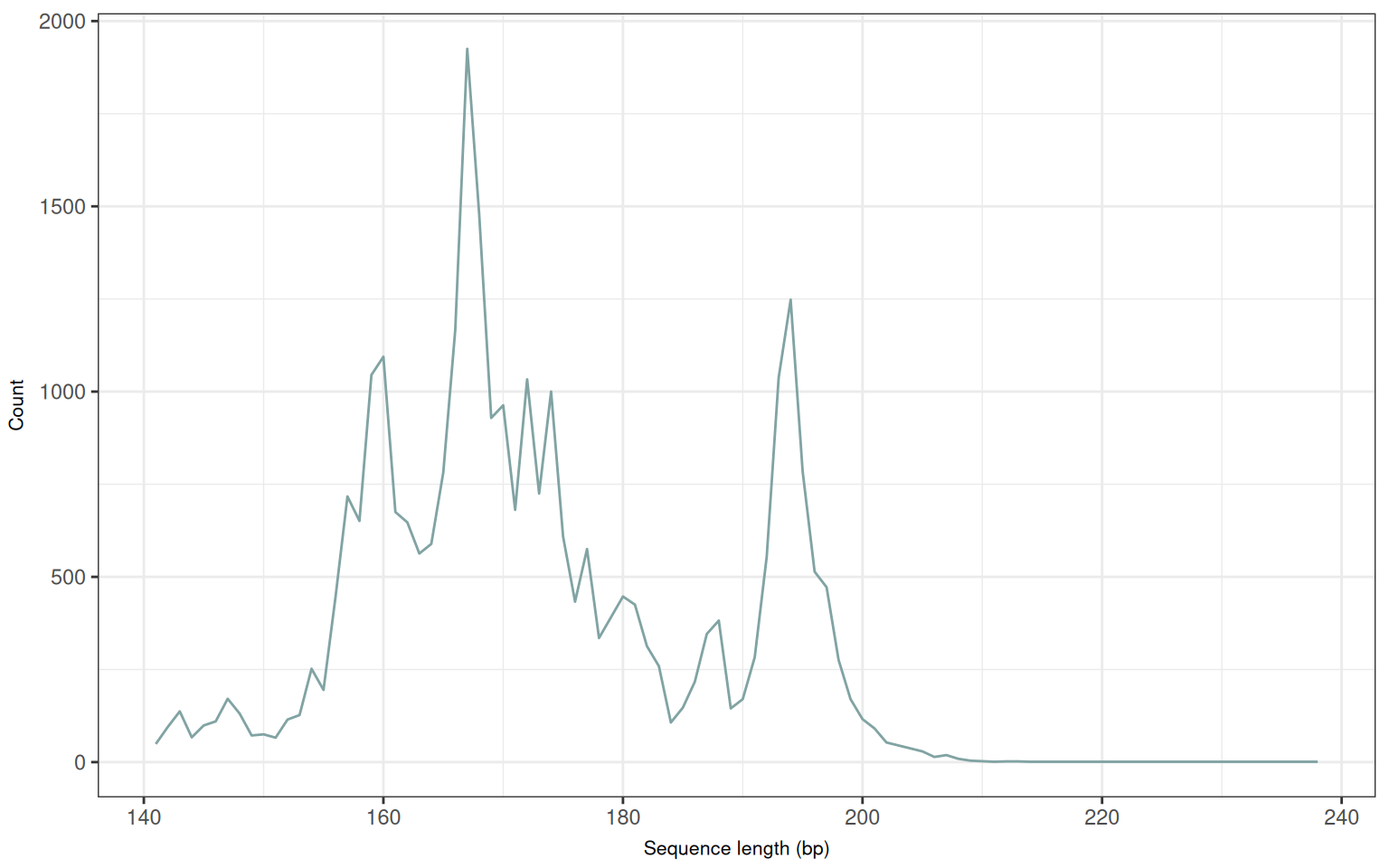Click the line peak at 160 bp
Viewport: 1389px width, 868px height.
tap(383, 357)
